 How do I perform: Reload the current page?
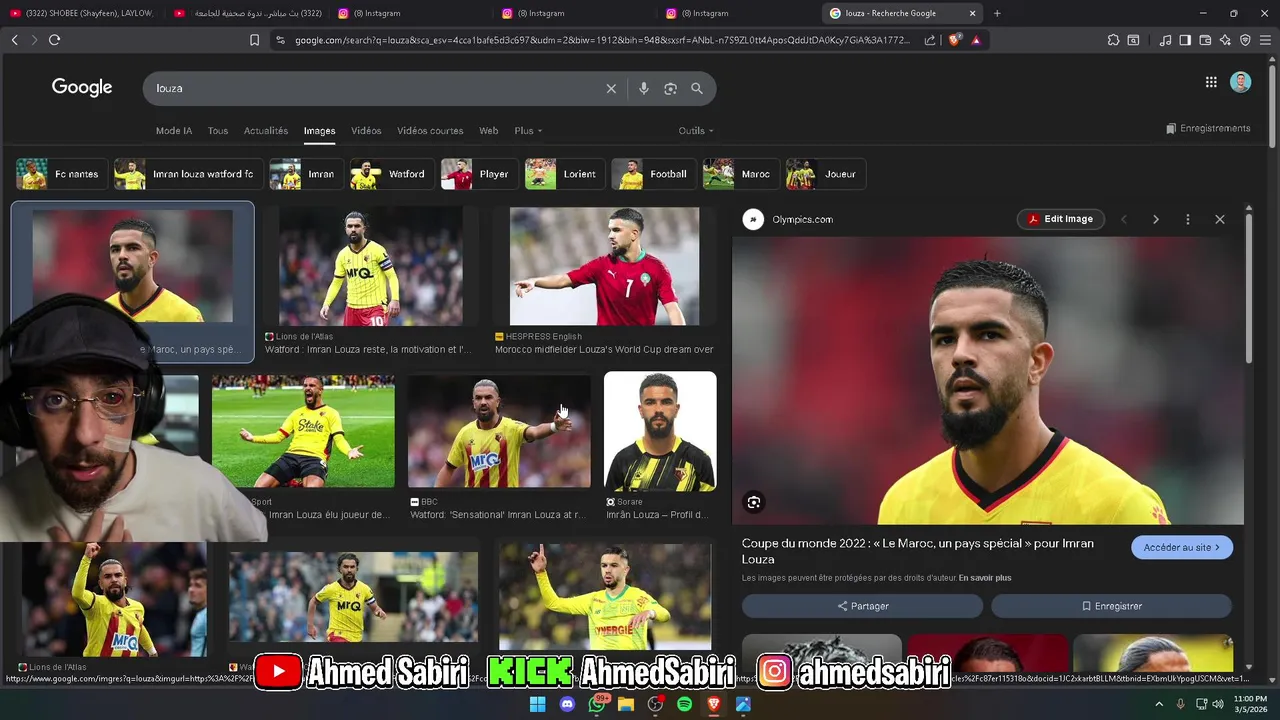54,40
